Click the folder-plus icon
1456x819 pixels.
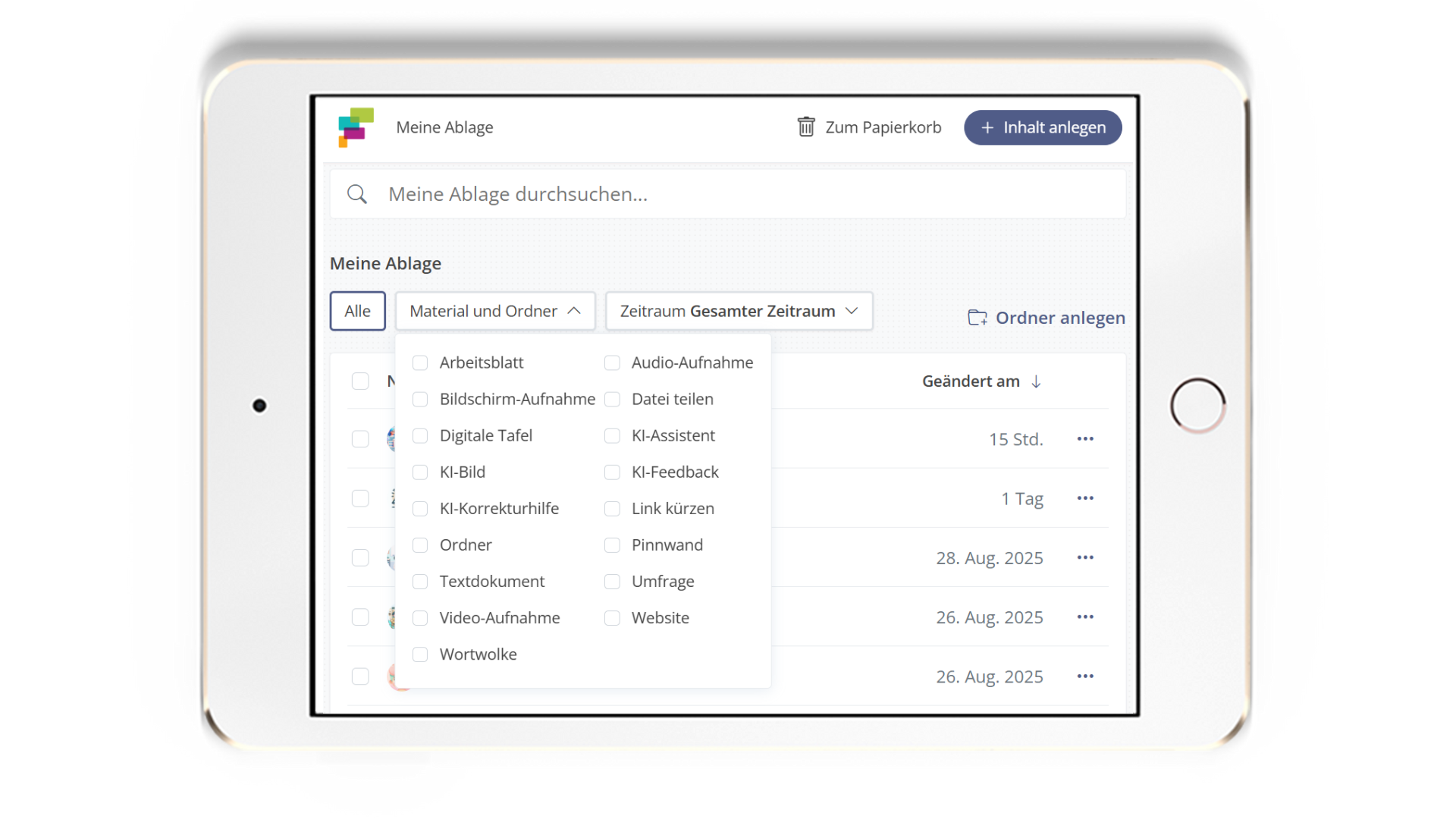click(977, 318)
